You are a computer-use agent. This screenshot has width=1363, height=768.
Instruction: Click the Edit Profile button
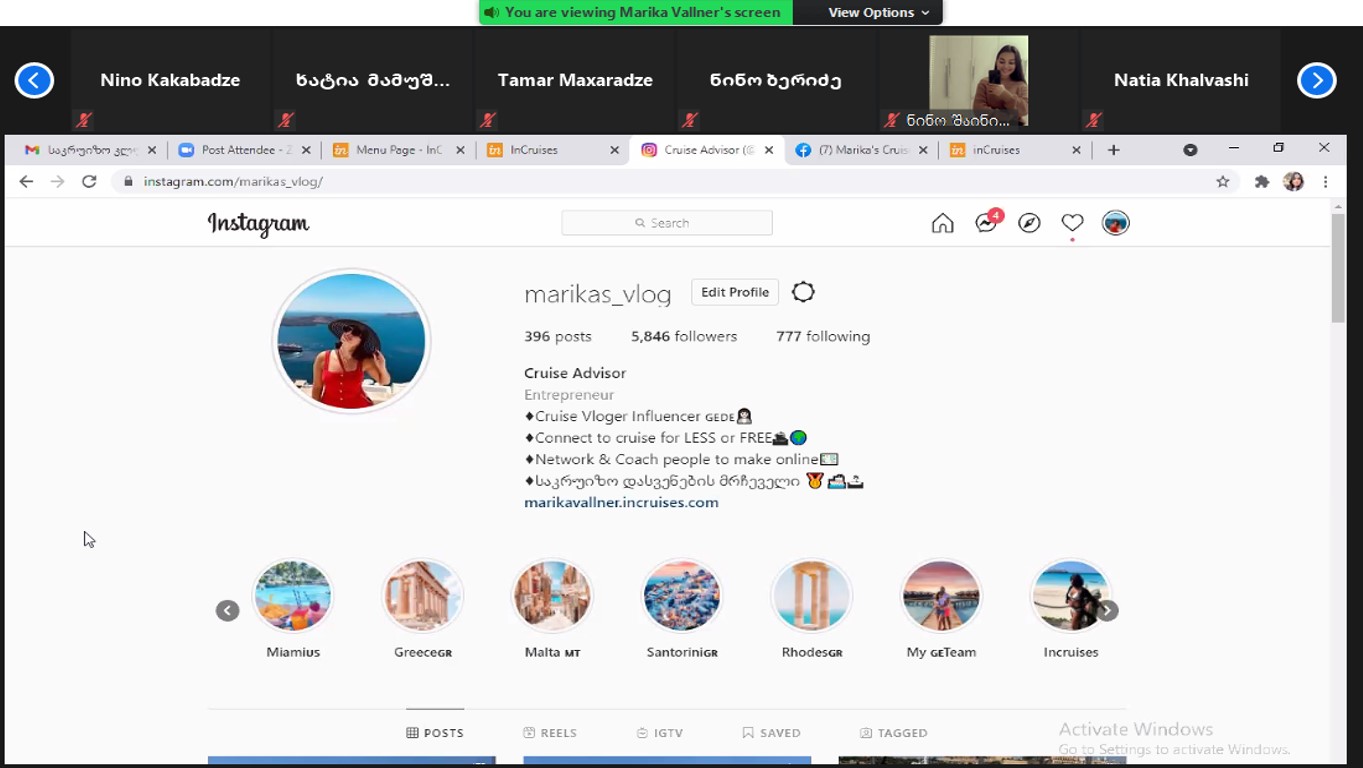point(735,292)
